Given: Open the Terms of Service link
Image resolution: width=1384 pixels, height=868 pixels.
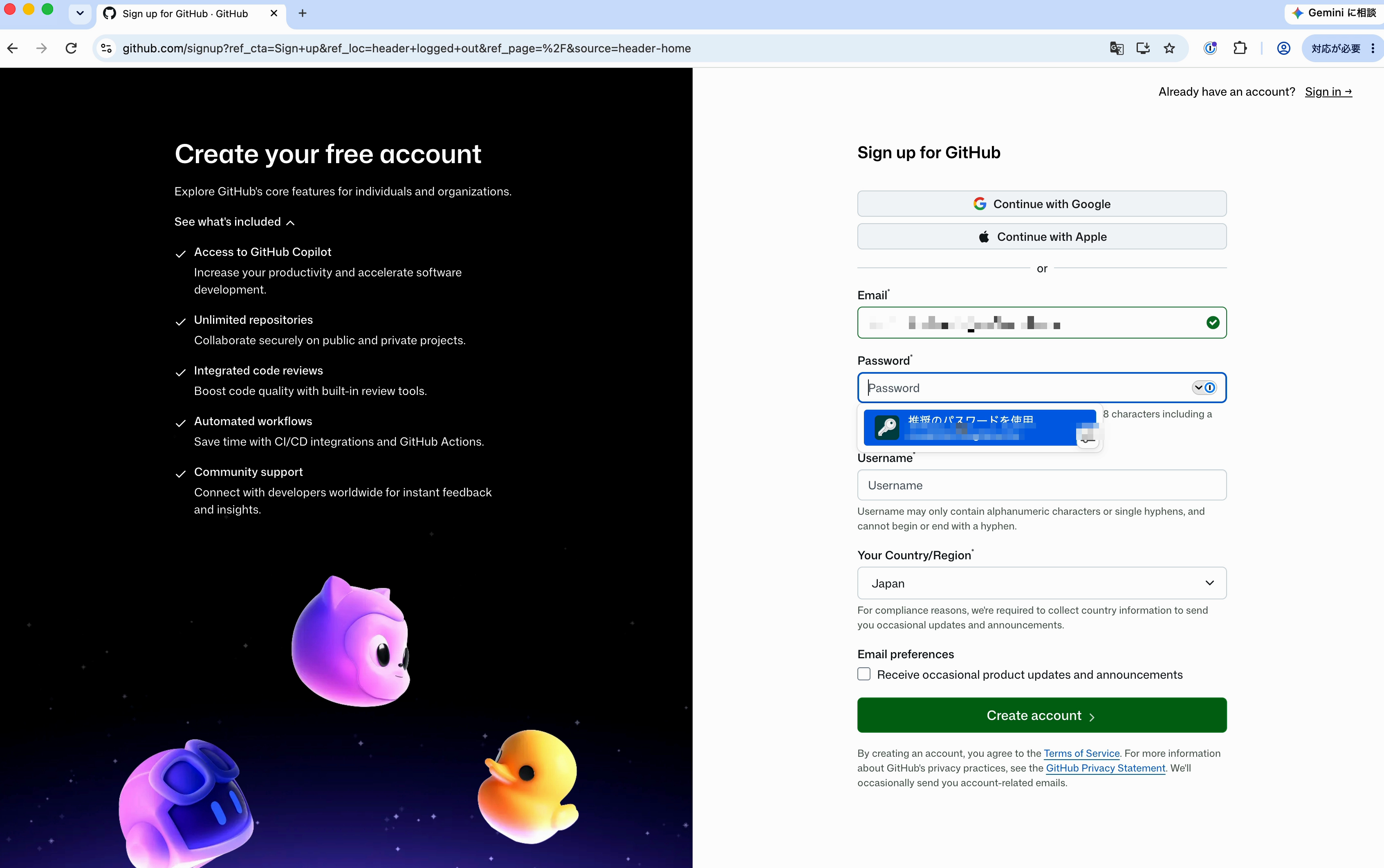Looking at the screenshot, I should [x=1081, y=753].
